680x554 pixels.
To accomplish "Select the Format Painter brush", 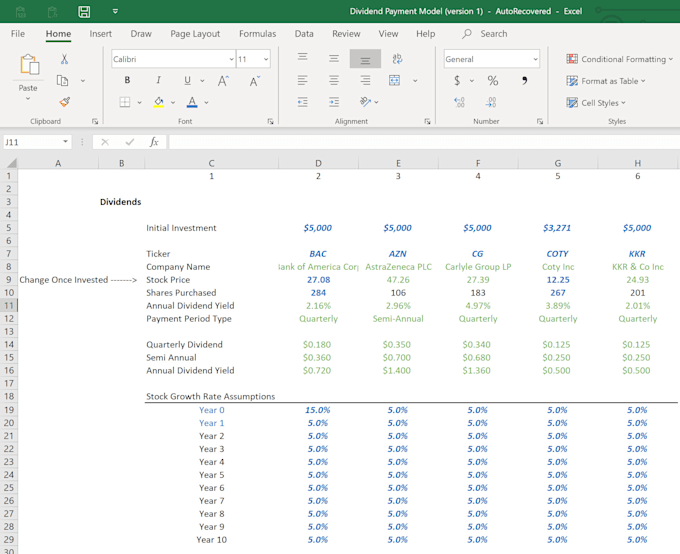I will (64, 102).
